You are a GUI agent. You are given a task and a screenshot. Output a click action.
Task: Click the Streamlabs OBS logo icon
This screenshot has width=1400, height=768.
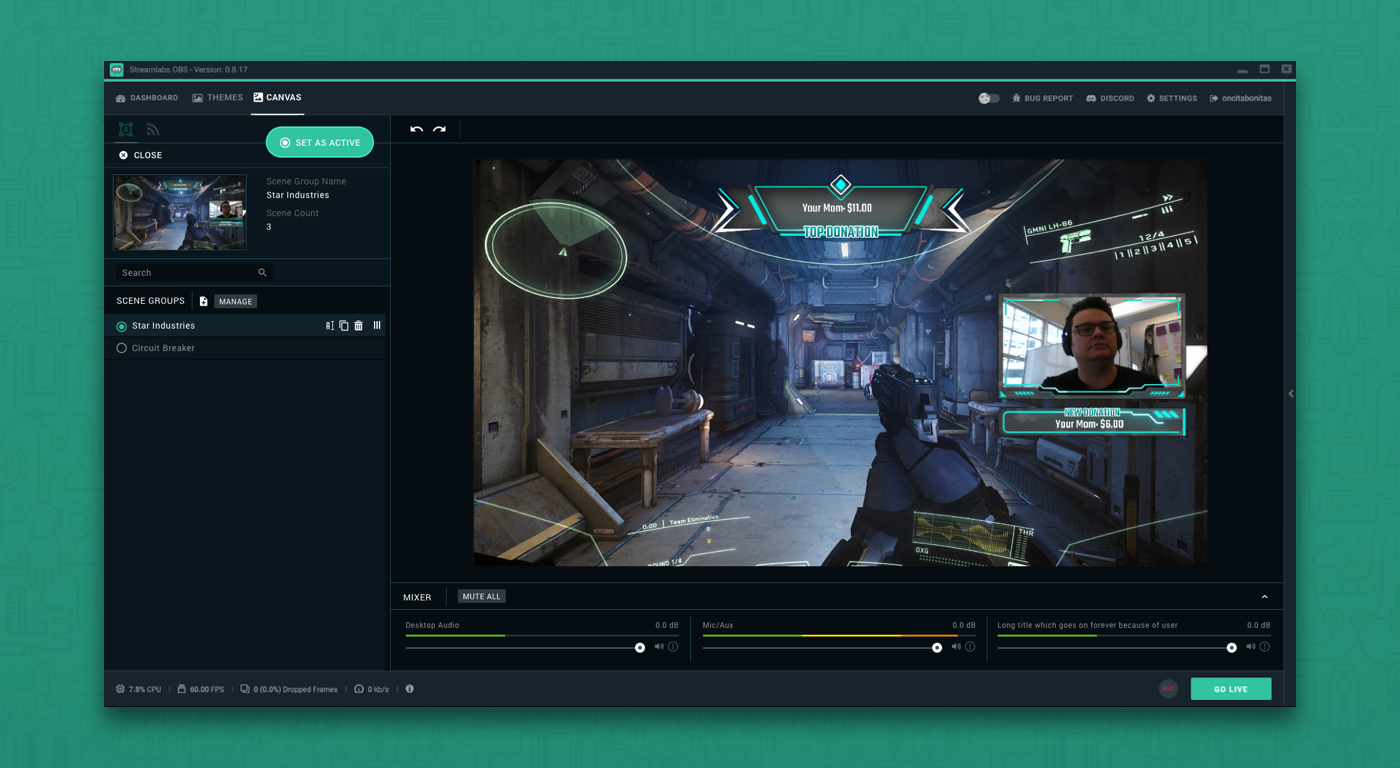click(117, 70)
